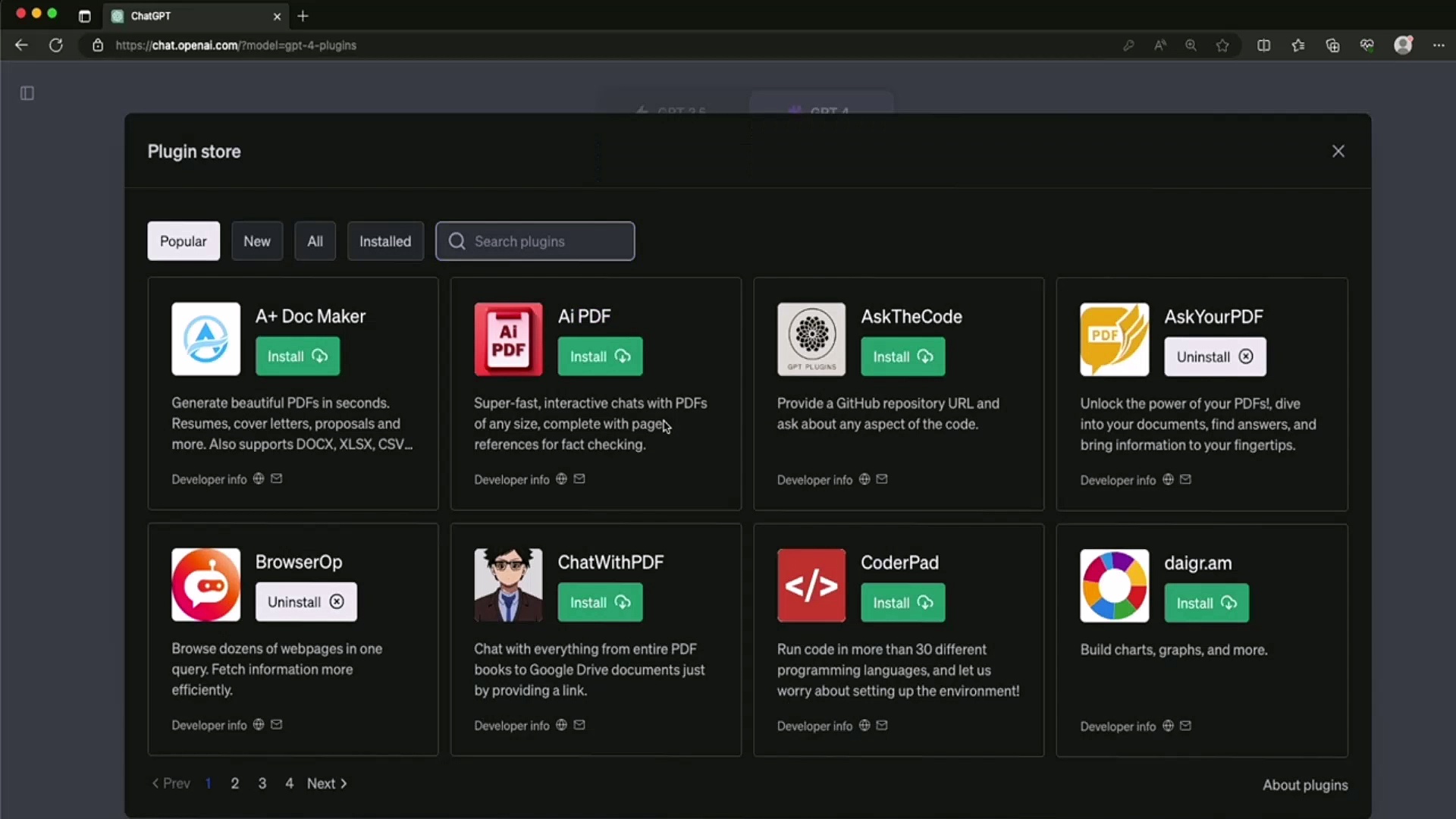
Task: Click the A+ Doc Maker plugin logo
Action: point(206,339)
